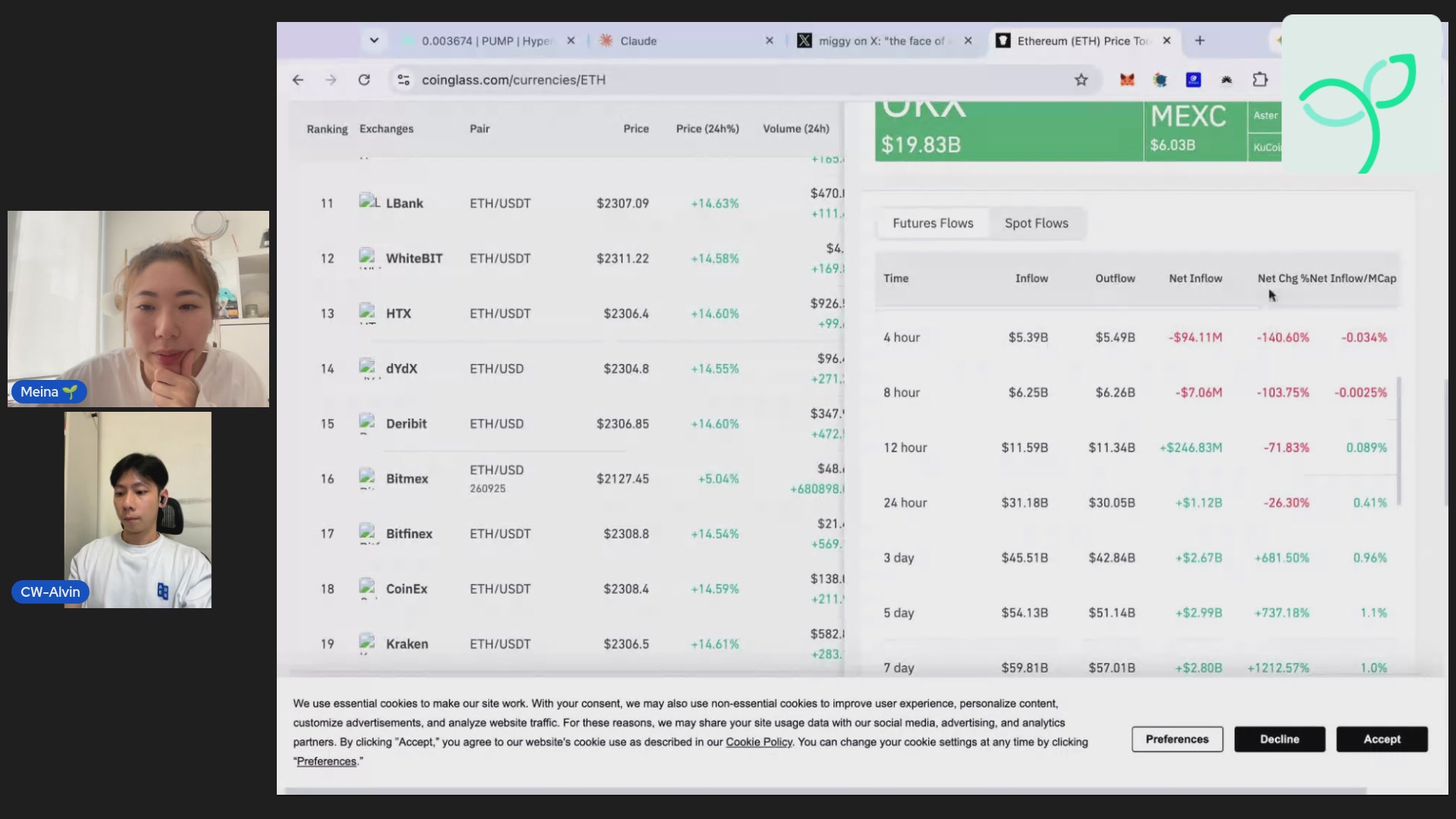1456x819 pixels.
Task: Open the Cookie Policy link
Action: click(758, 742)
